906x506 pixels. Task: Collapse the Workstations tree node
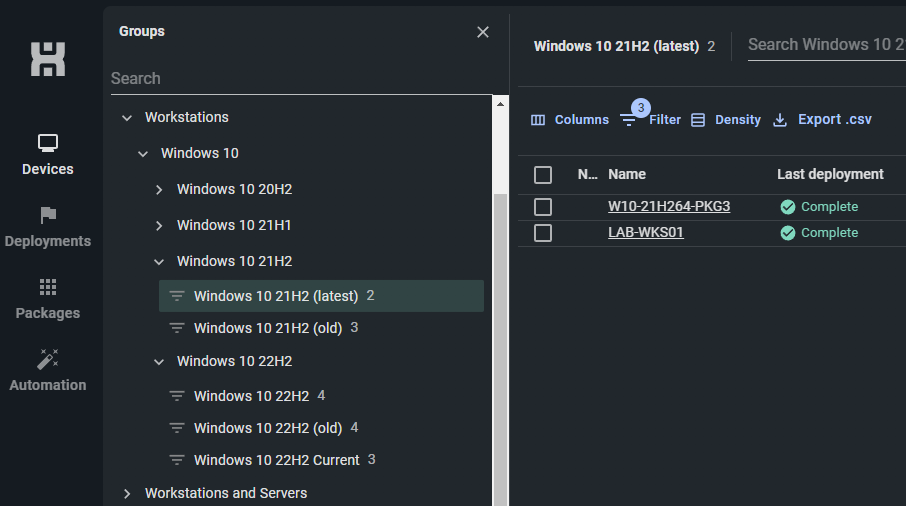point(127,118)
